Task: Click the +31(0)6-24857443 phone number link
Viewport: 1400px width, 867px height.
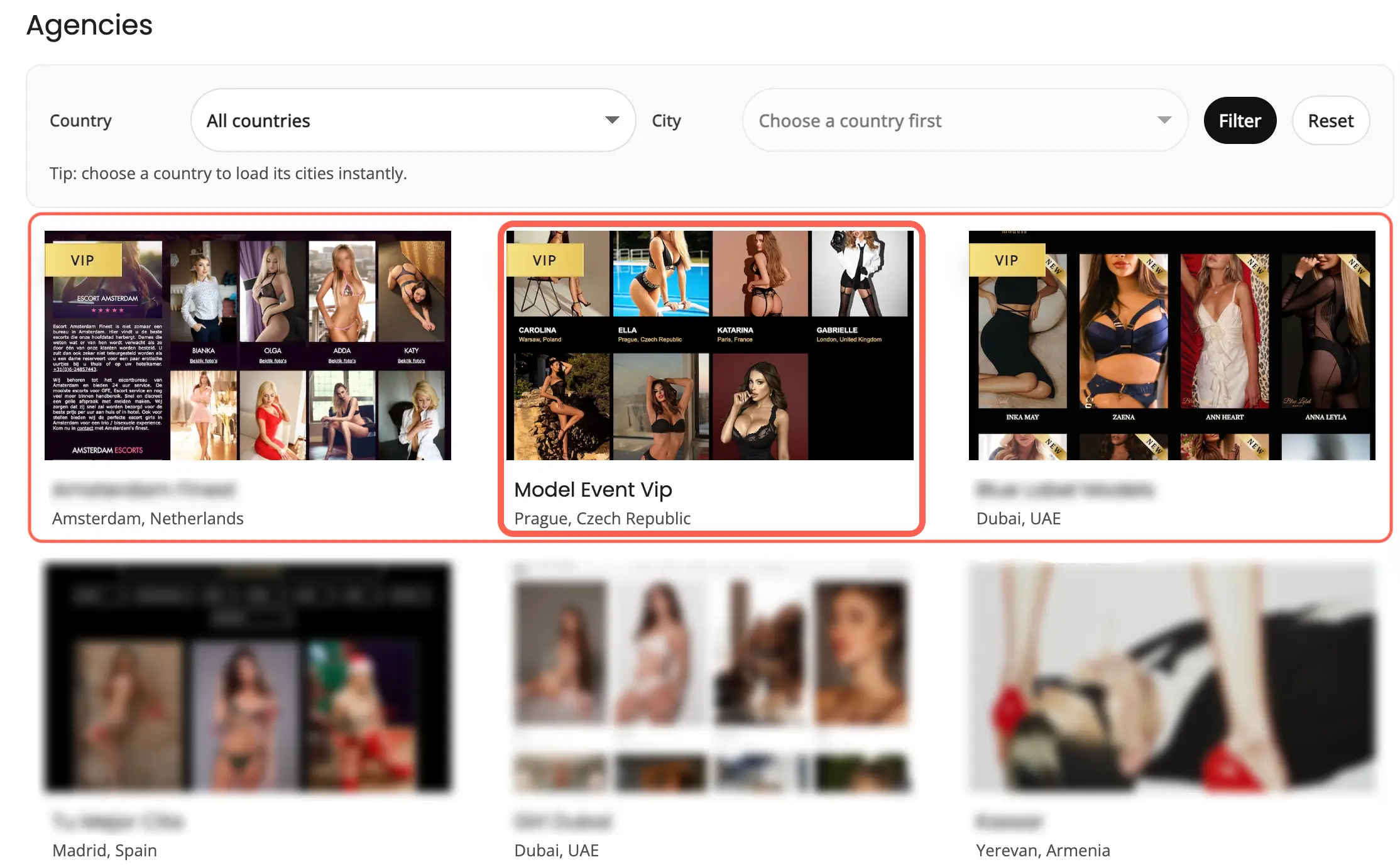Action: (75, 370)
